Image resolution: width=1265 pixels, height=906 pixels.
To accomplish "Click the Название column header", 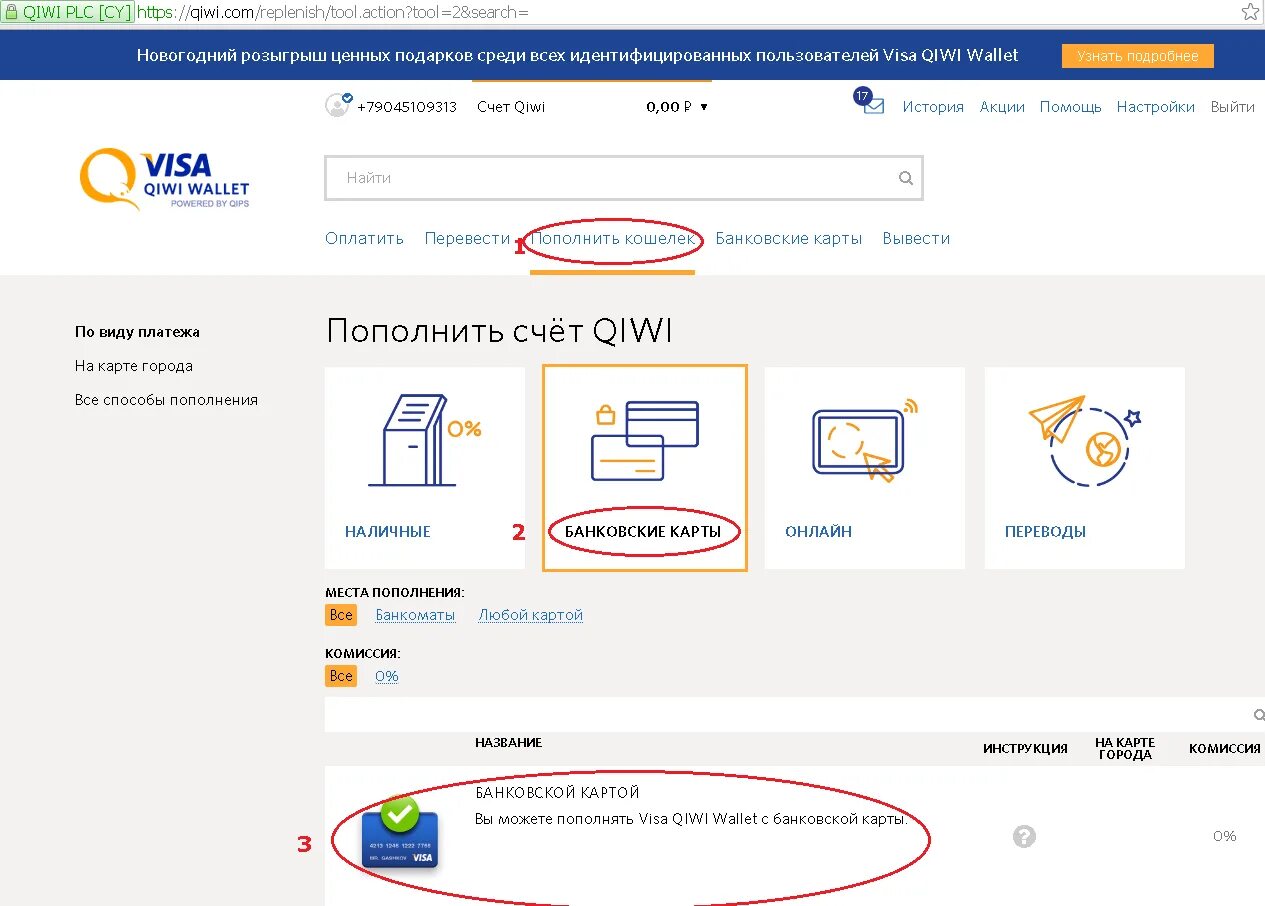I will pos(509,742).
